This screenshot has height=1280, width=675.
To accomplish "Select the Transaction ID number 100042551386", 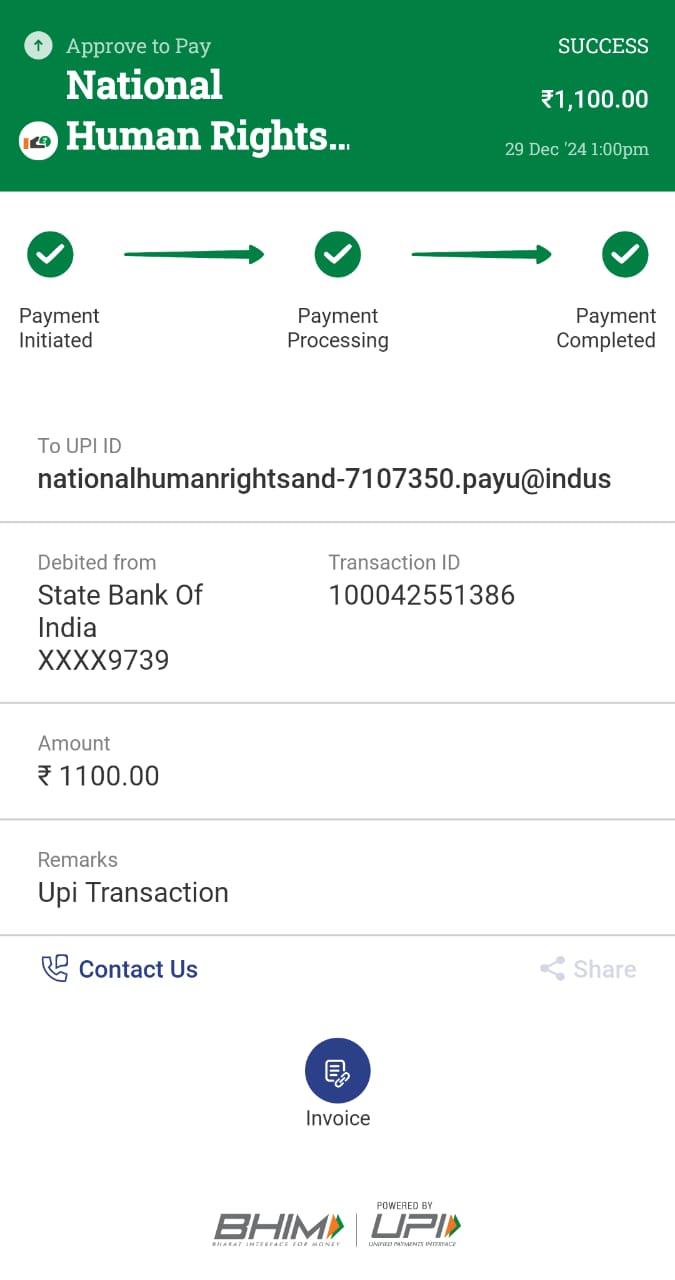I will click(421, 595).
